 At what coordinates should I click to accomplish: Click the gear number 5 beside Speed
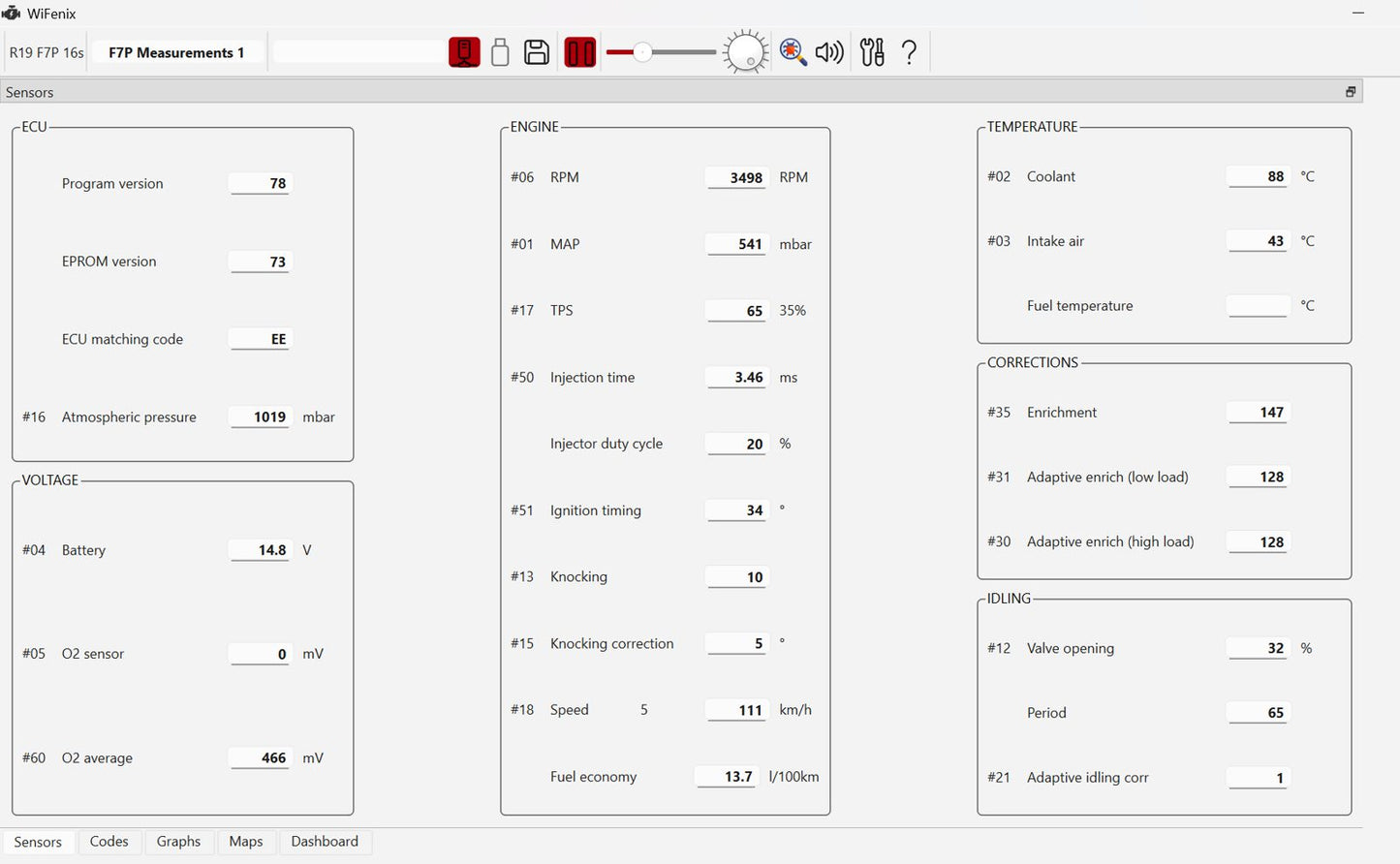click(644, 710)
